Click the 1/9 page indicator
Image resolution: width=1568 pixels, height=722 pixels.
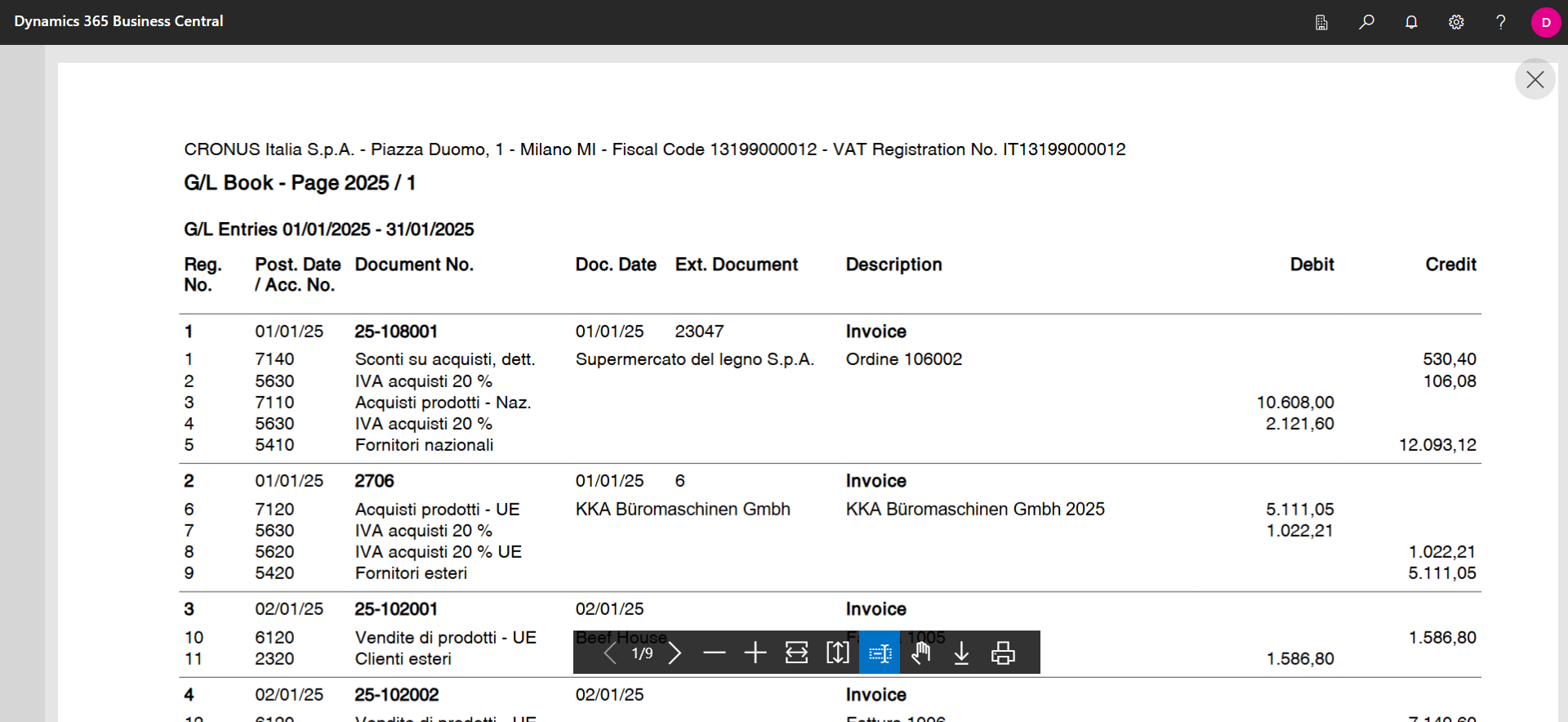642,653
